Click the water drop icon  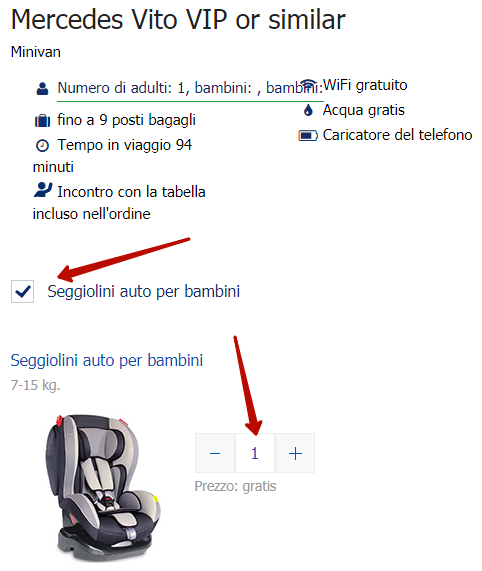[x=308, y=110]
